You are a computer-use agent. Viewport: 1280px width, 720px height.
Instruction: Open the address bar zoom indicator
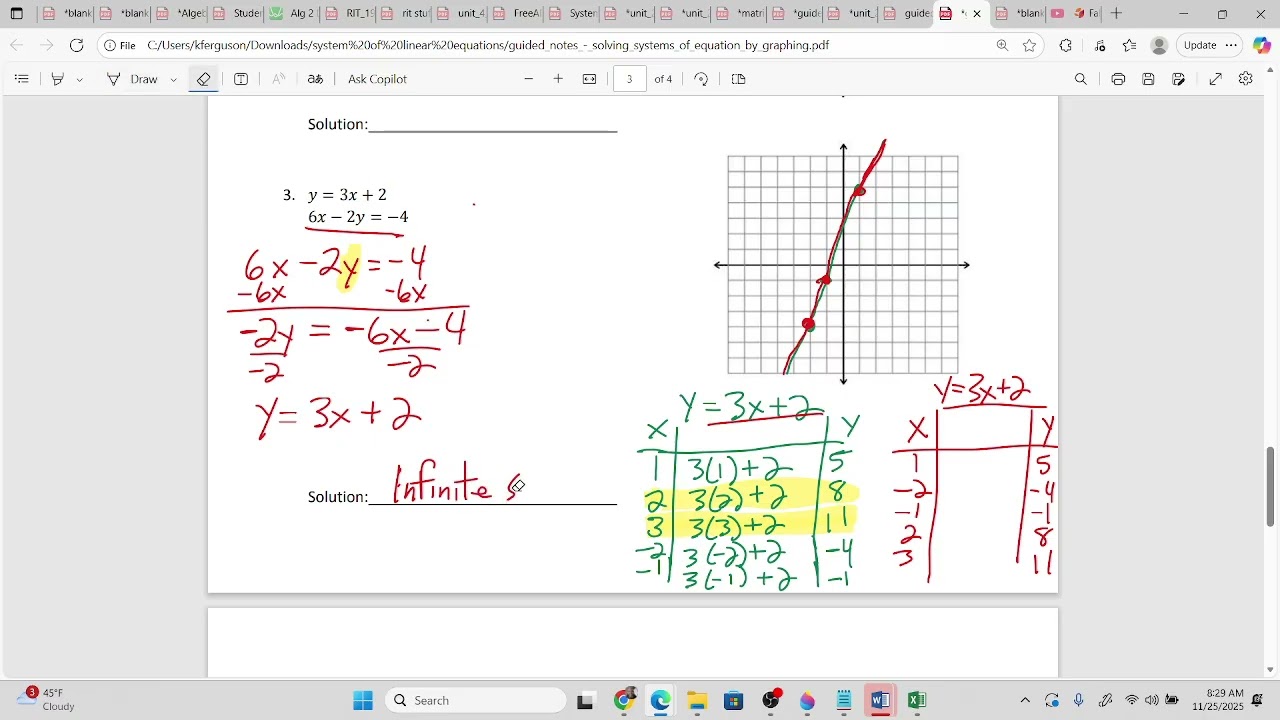(x=1002, y=45)
